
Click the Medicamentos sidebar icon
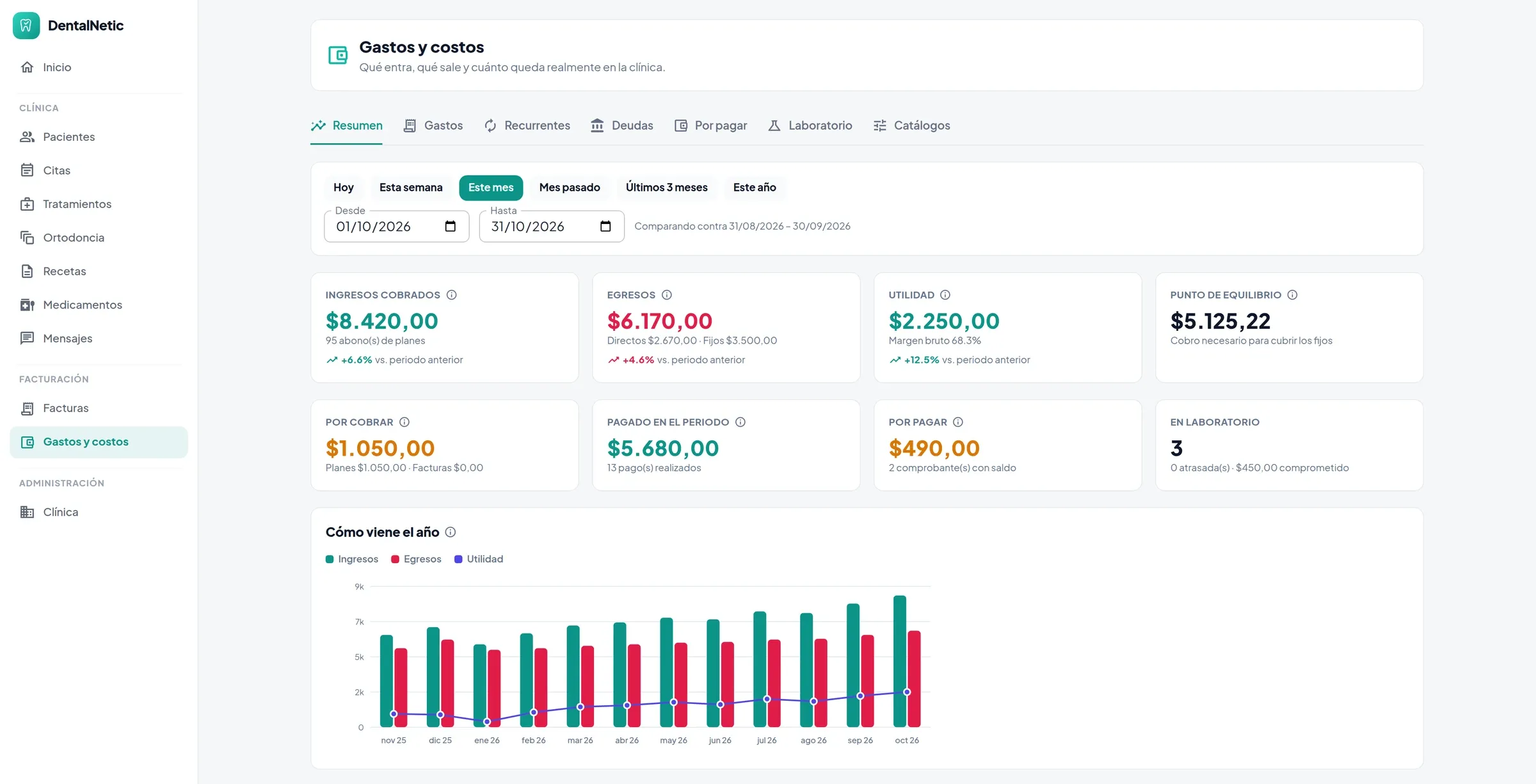click(x=27, y=305)
